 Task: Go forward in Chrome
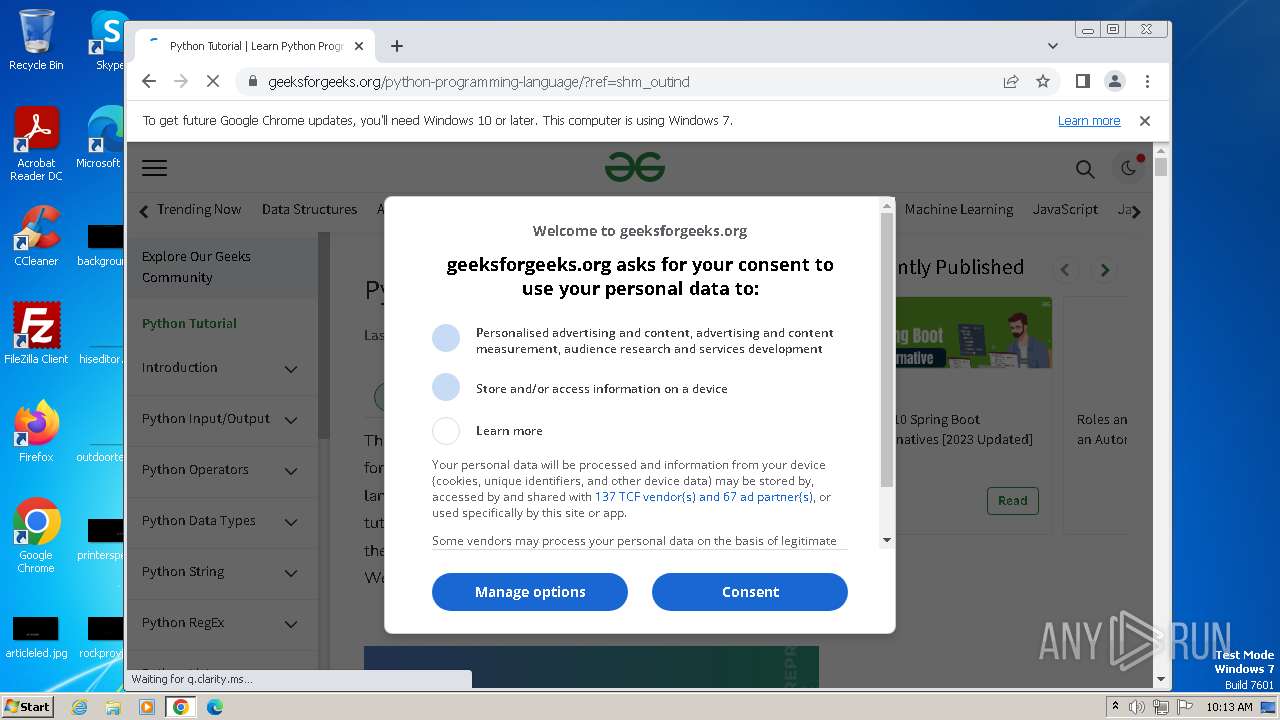click(181, 82)
